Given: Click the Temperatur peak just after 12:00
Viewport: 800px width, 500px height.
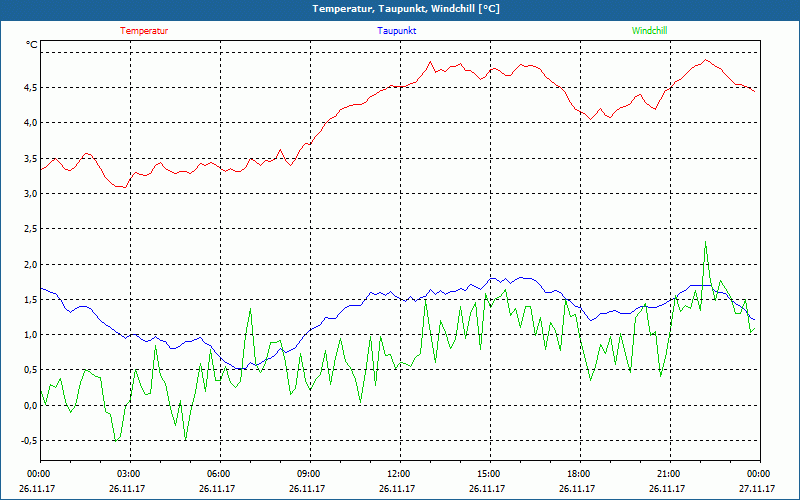Looking at the screenshot, I should (430, 62).
